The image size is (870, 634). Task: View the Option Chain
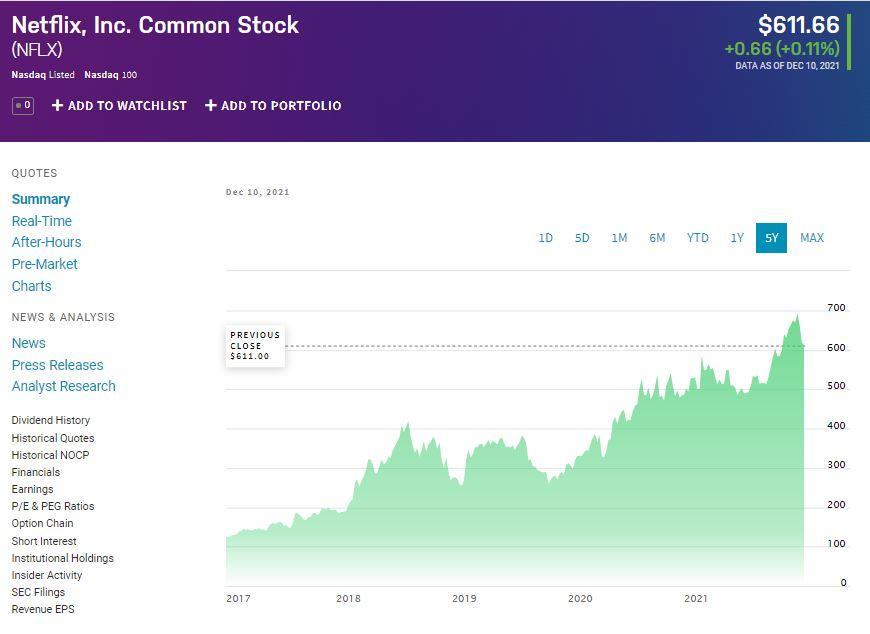click(x=42, y=523)
